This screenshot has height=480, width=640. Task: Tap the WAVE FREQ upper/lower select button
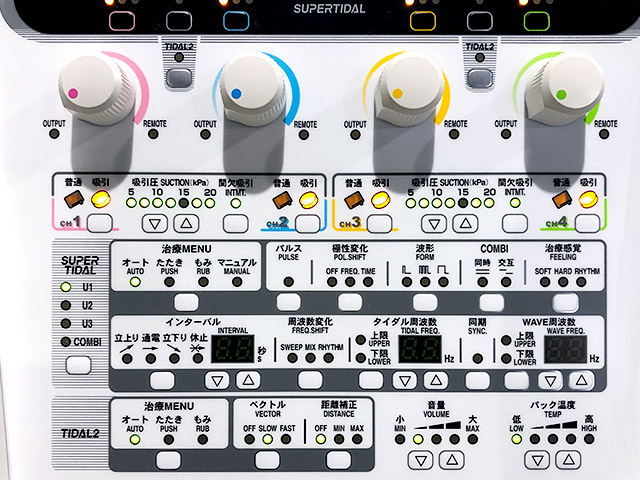(517, 380)
